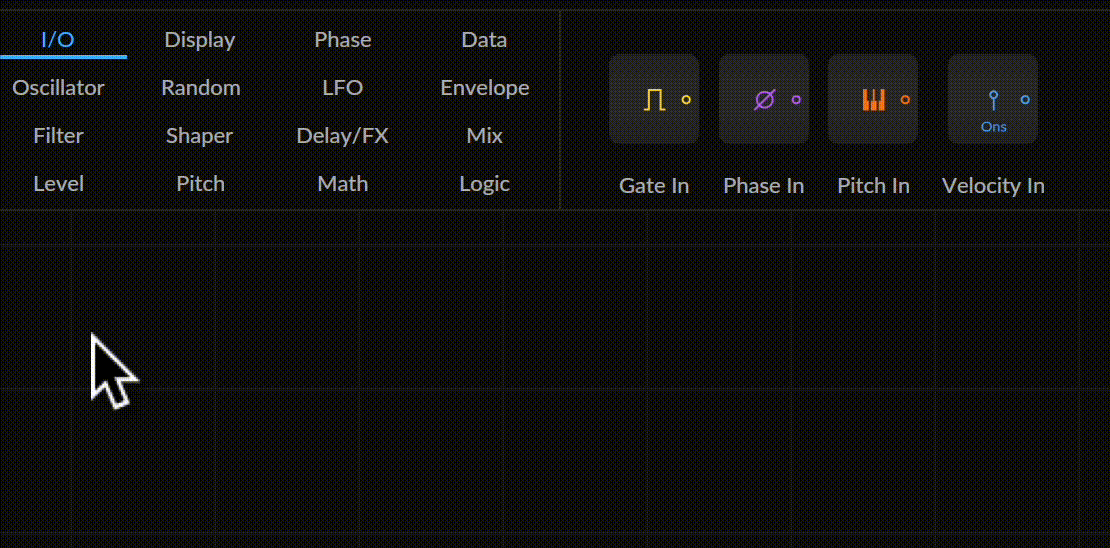The image size is (1110, 548).
Task: Open the Oscillator category
Action: [58, 88]
